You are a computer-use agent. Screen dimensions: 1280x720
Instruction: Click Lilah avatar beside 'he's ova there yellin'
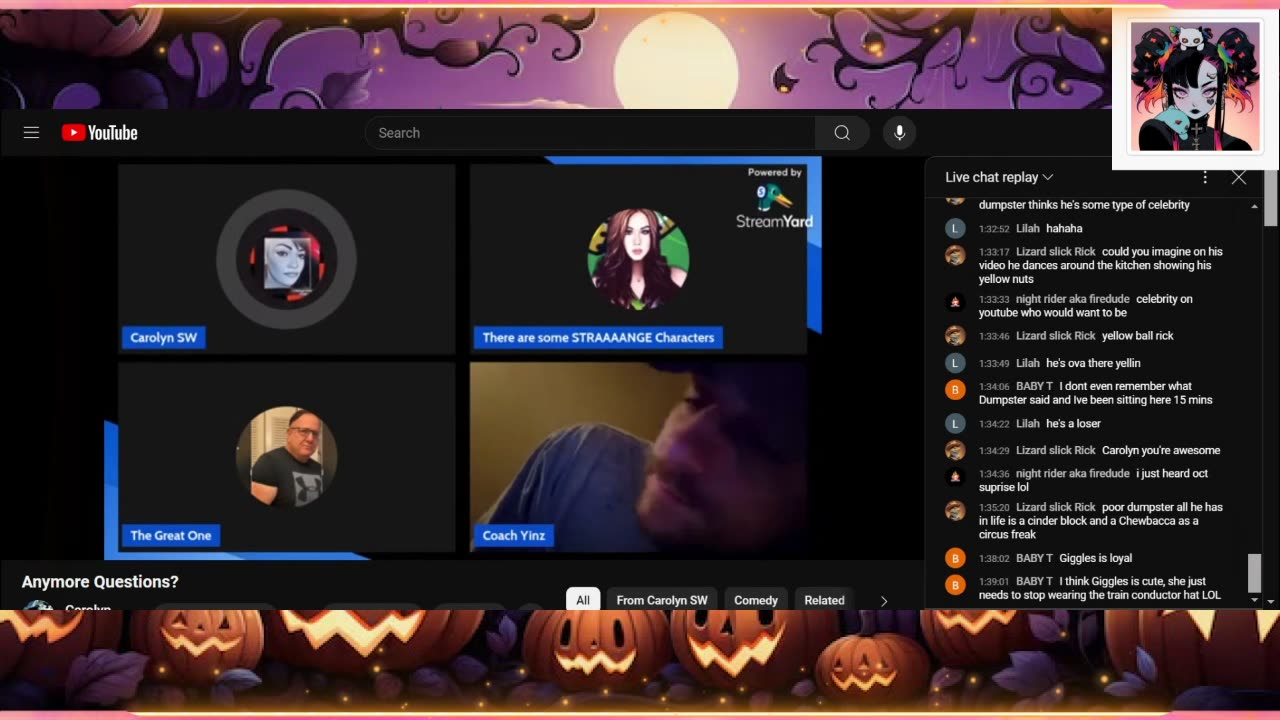pos(955,363)
